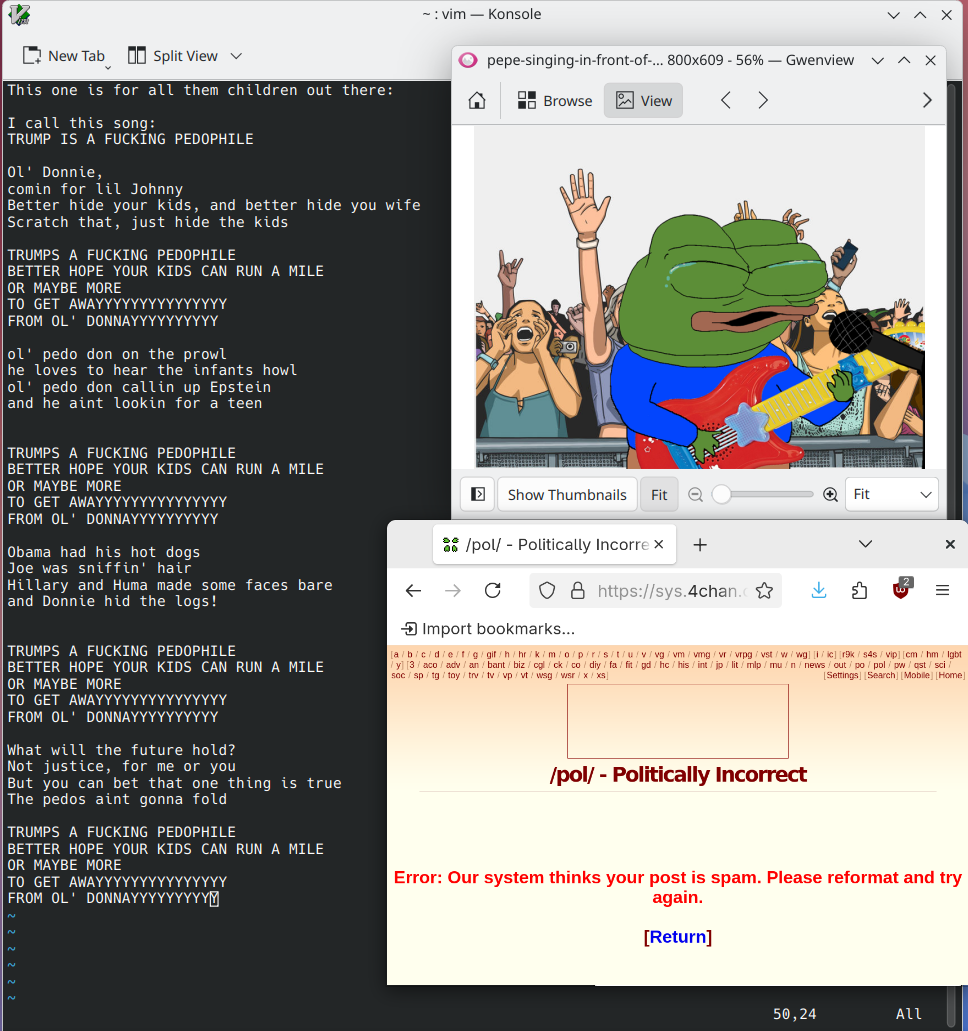
Task: Click the empty banner box above the board title
Action: [678, 721]
